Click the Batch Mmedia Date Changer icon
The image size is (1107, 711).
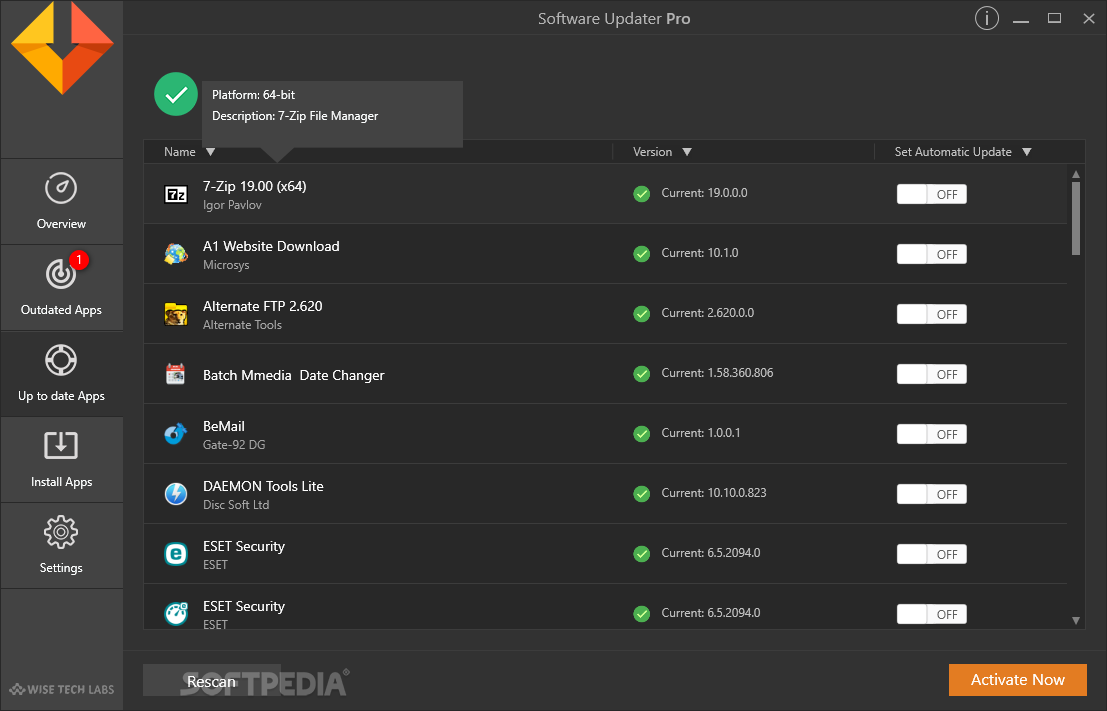pos(176,374)
